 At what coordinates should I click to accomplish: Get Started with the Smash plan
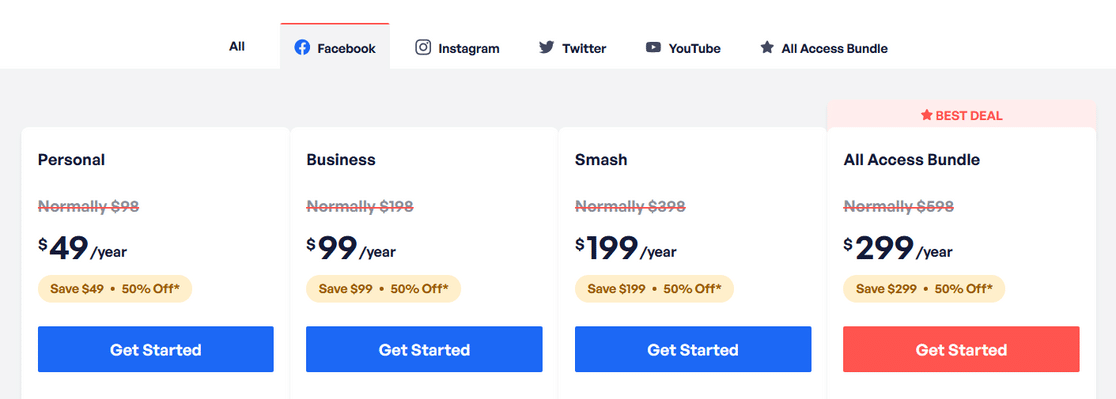(693, 349)
